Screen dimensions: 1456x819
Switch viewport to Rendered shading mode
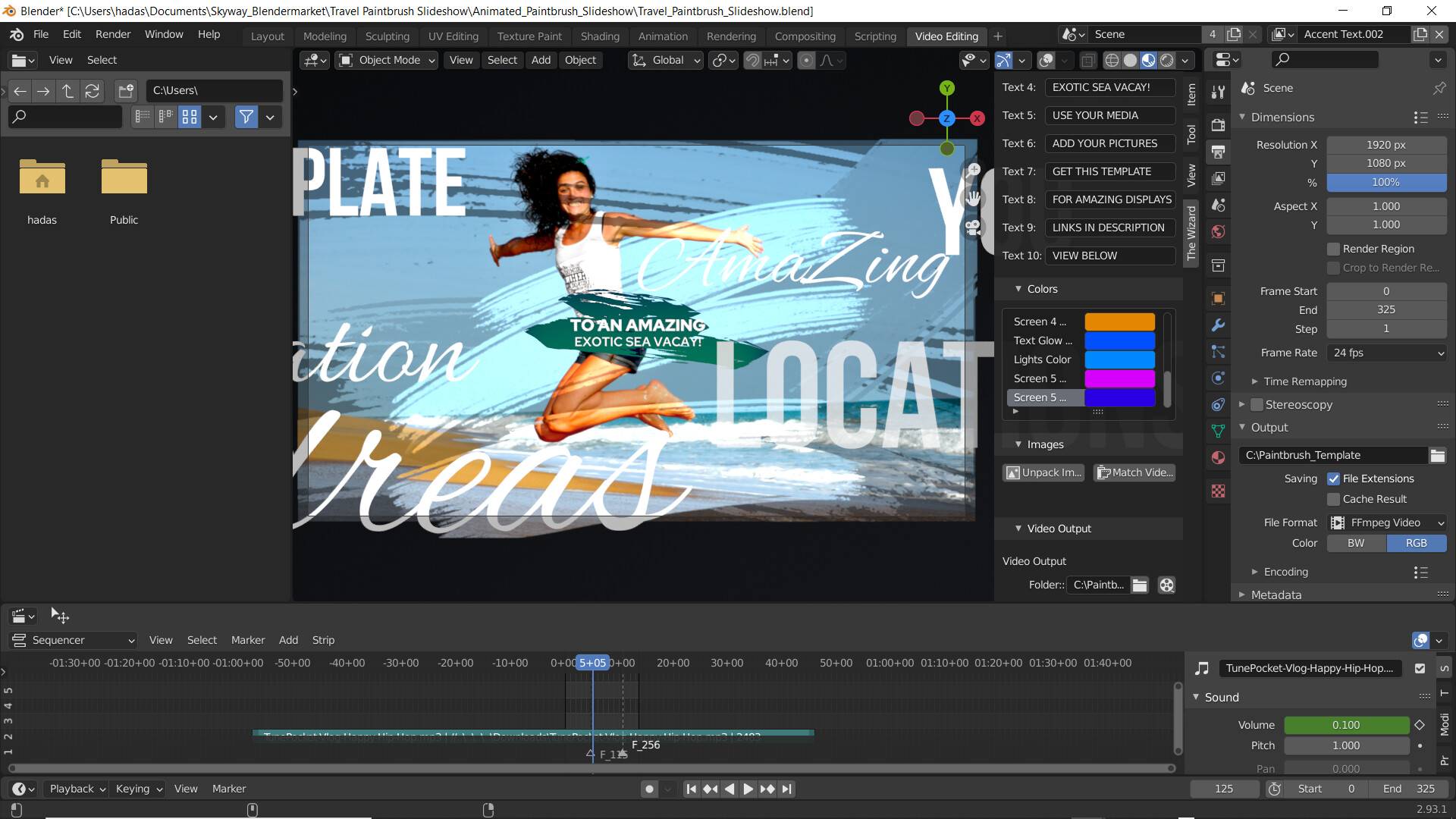tap(1167, 61)
